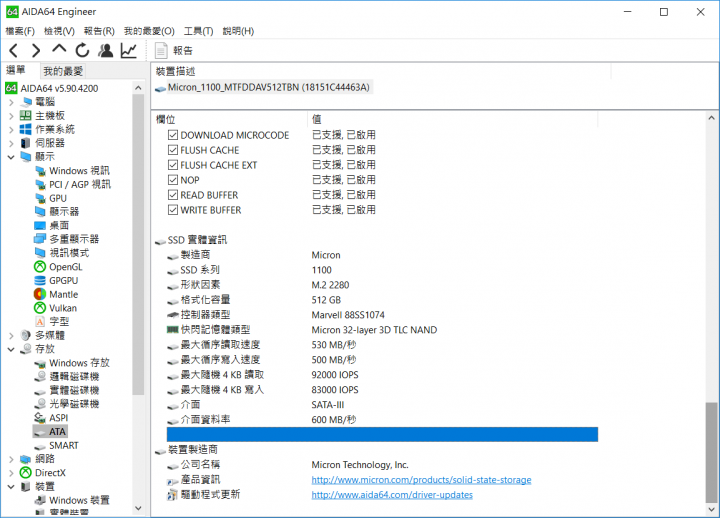Open the user profile toolbar icon
The image size is (720, 518).
(106, 50)
